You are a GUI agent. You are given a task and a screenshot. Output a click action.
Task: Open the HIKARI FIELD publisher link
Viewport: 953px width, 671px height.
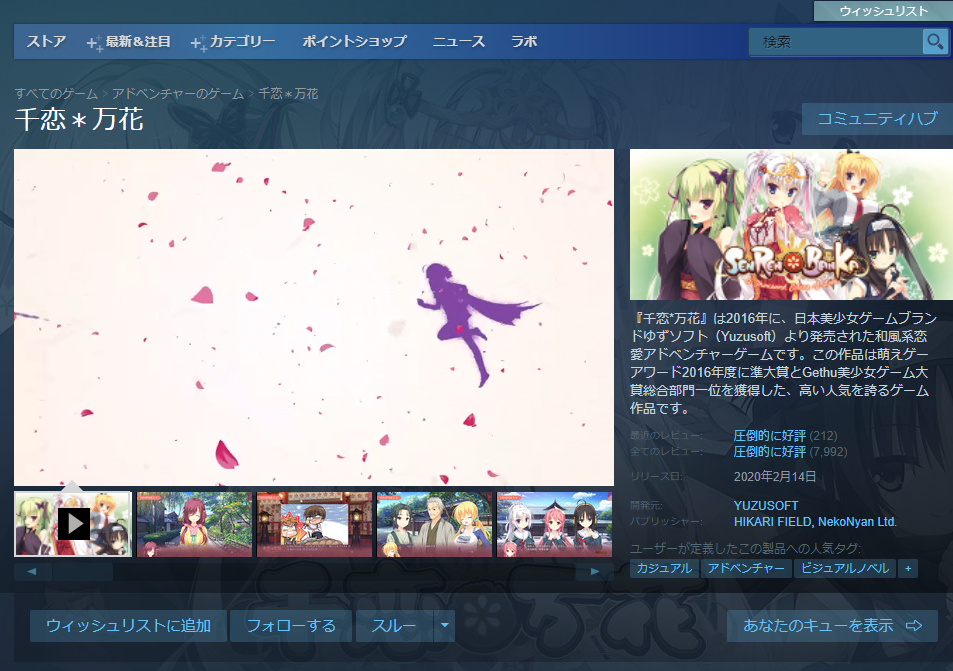pos(772,522)
